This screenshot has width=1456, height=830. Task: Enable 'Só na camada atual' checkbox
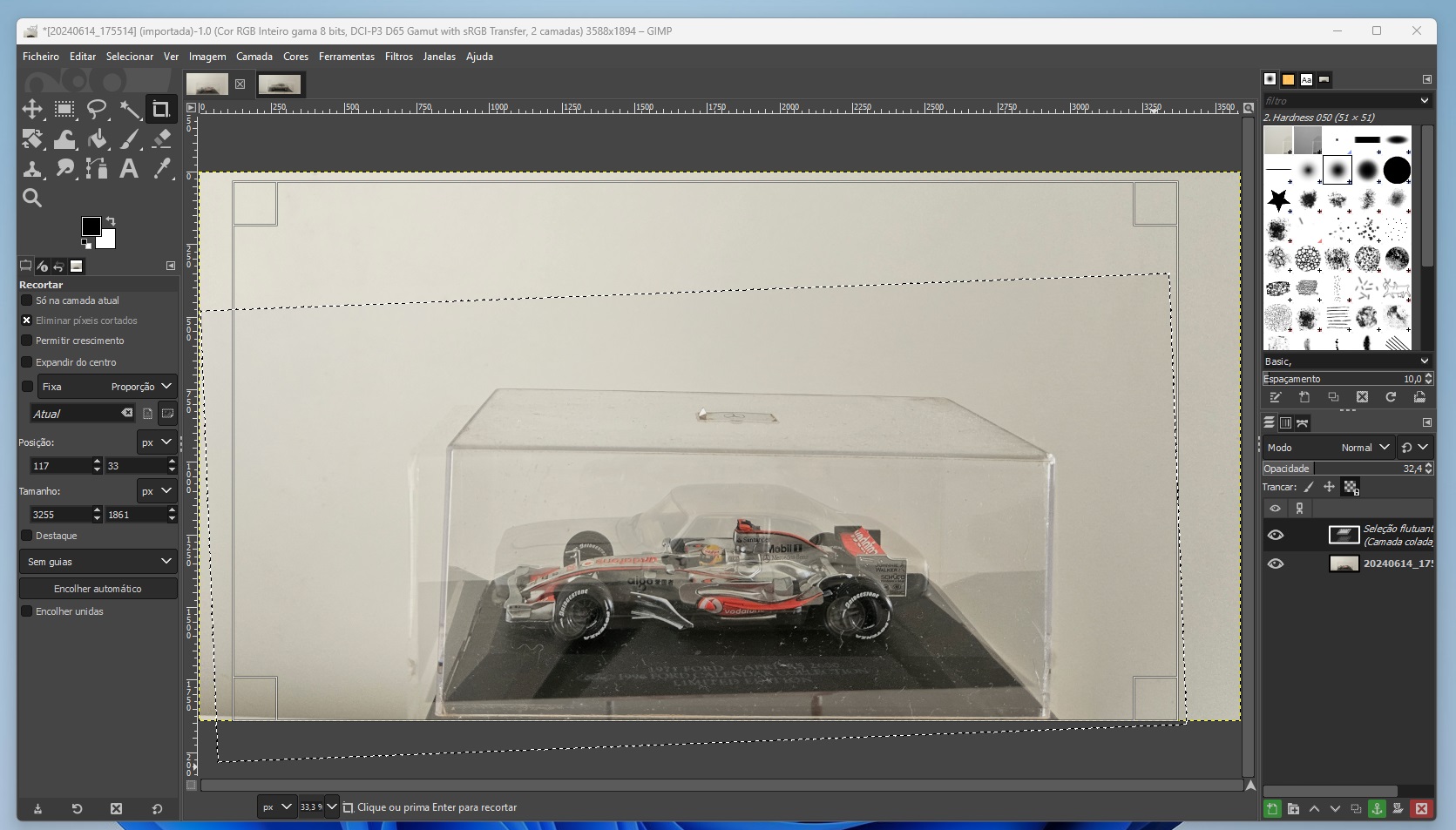pyautogui.click(x=27, y=300)
